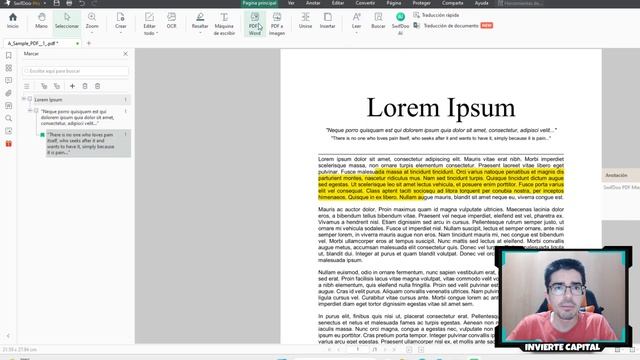
Task: Click the undo arrow in title bar
Action: click(82, 3)
